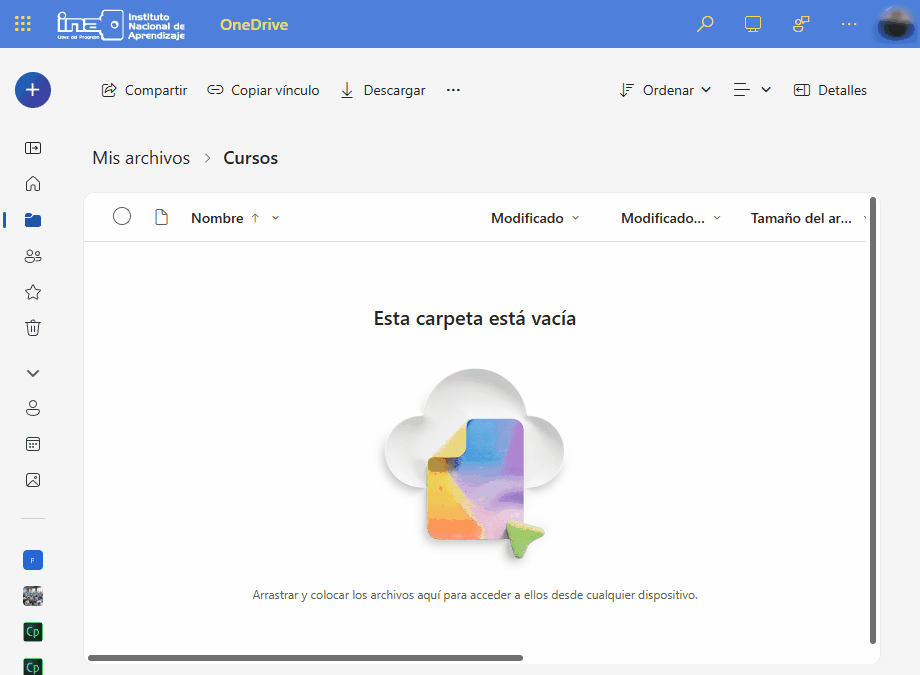Open the view layout options dropdown
This screenshot has height=675, width=920.
[752, 90]
